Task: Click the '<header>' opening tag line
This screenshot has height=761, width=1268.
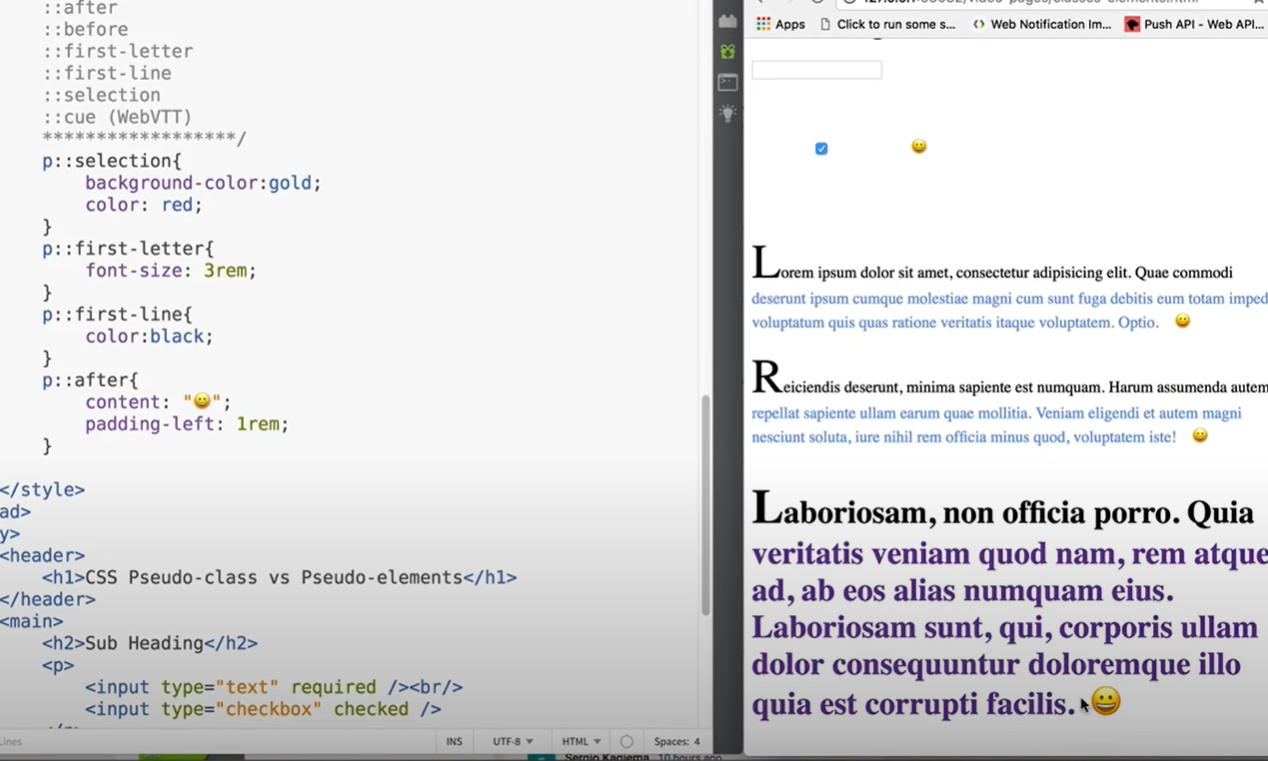Action: click(42, 556)
